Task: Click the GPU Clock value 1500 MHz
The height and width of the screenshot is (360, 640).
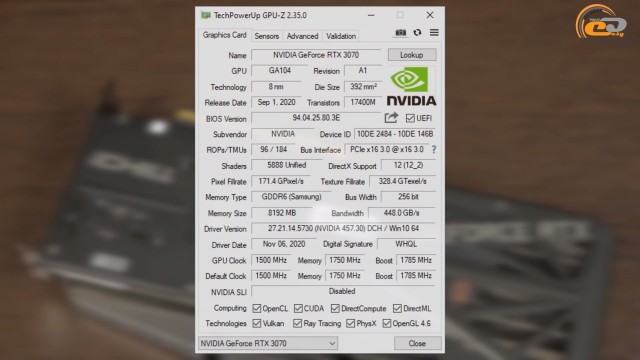Action: coord(271,260)
